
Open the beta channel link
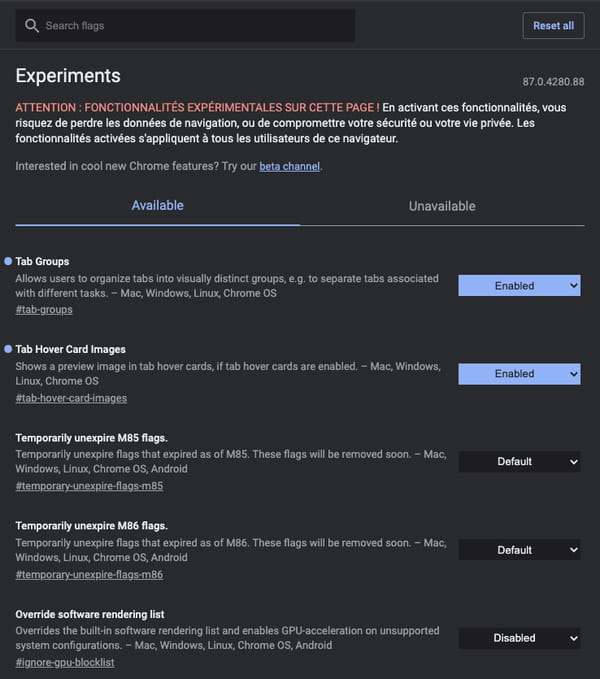[290, 166]
